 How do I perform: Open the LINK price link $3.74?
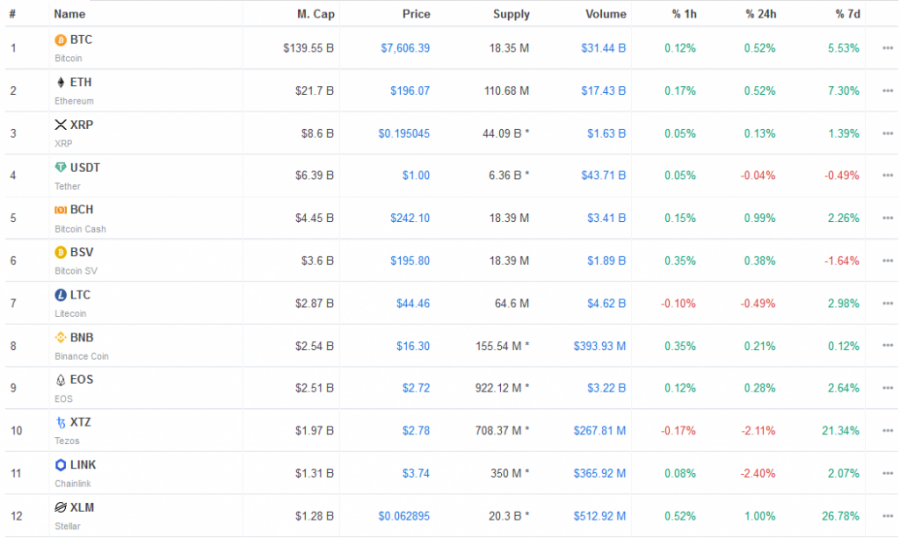pos(416,473)
